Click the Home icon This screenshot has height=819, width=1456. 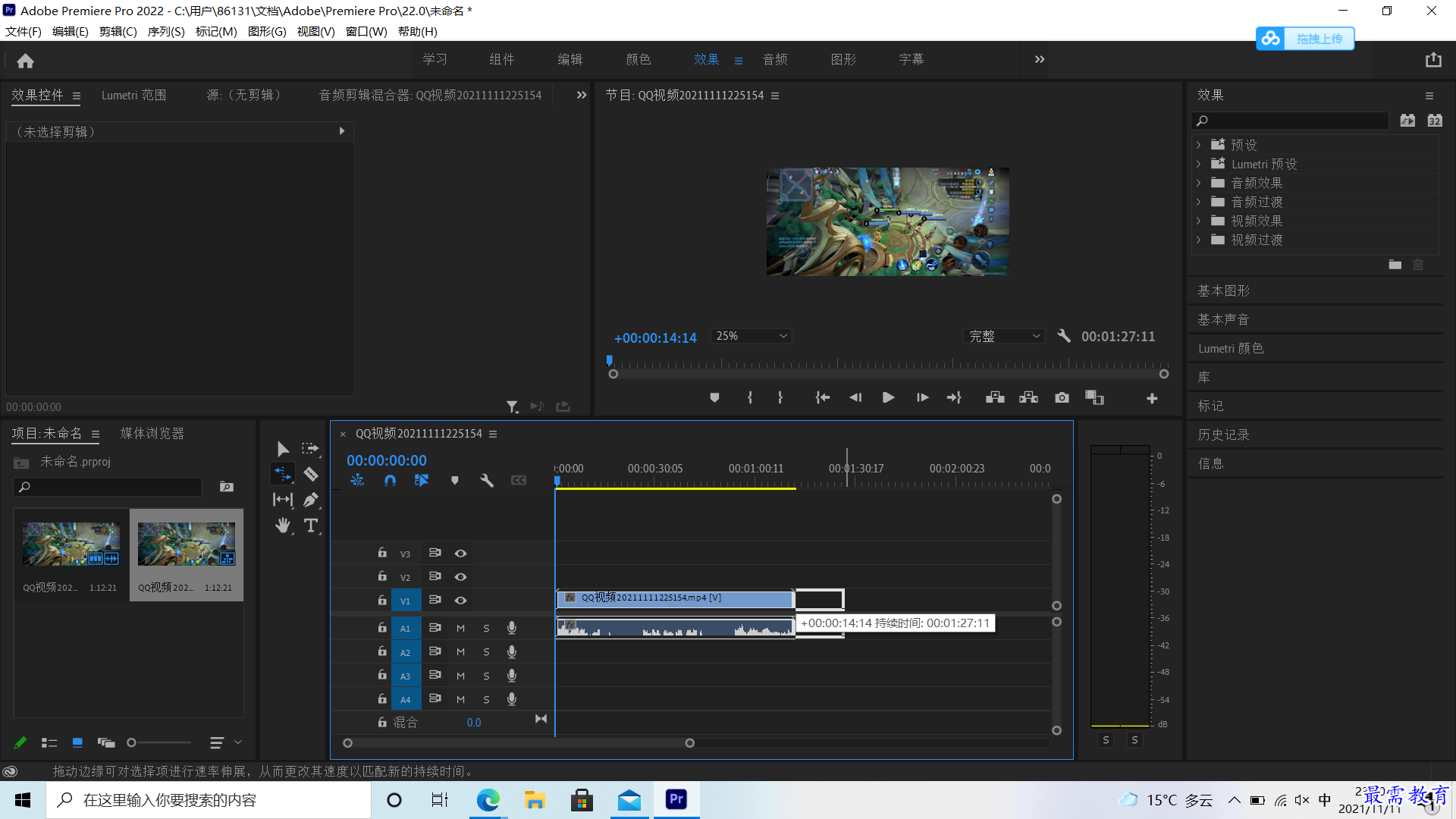(25, 61)
